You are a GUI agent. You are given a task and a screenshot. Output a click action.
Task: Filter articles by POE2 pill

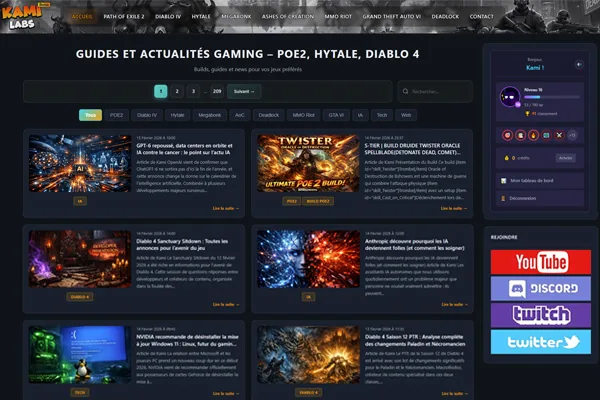click(x=116, y=115)
